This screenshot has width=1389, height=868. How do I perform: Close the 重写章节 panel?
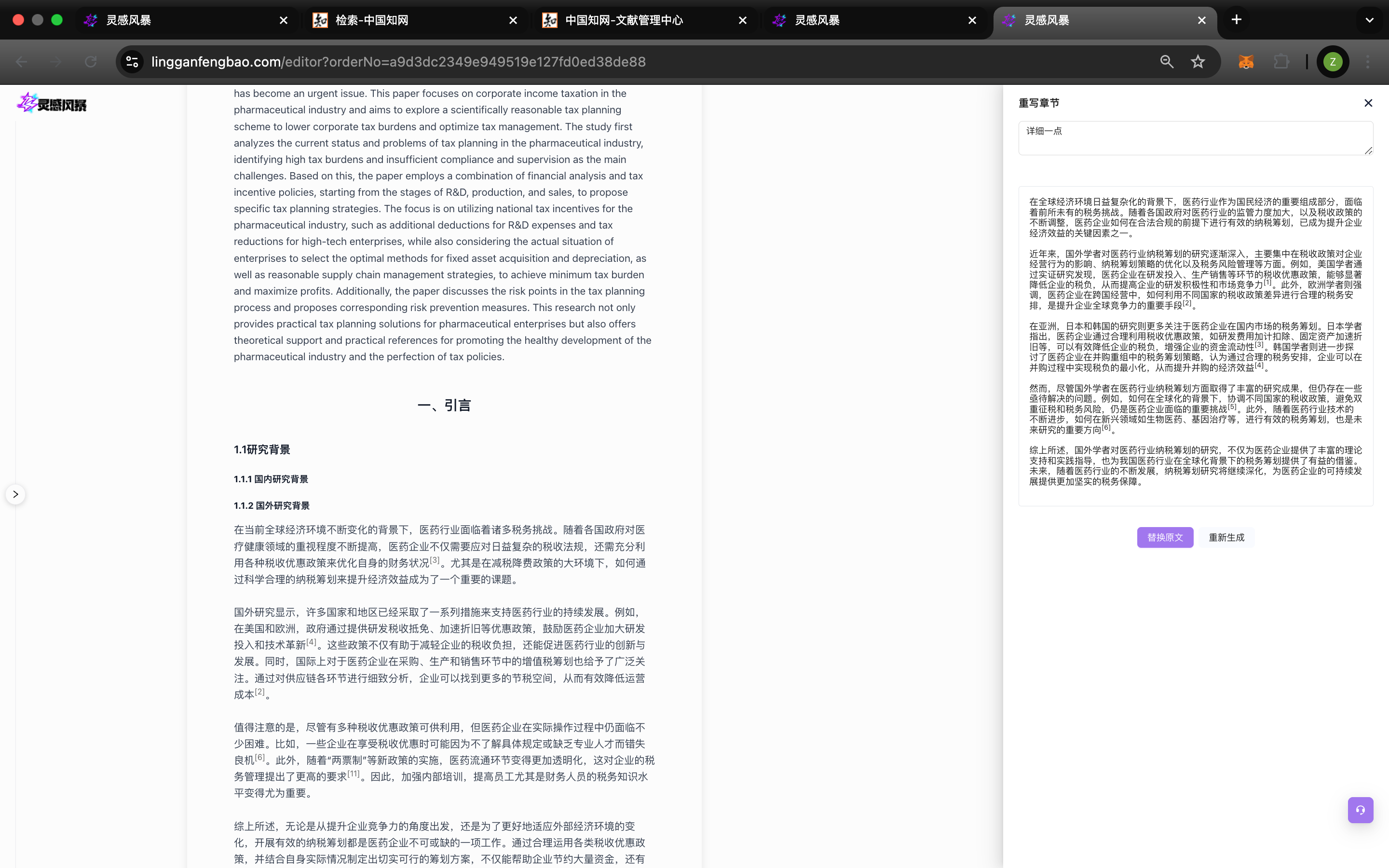[x=1368, y=103]
